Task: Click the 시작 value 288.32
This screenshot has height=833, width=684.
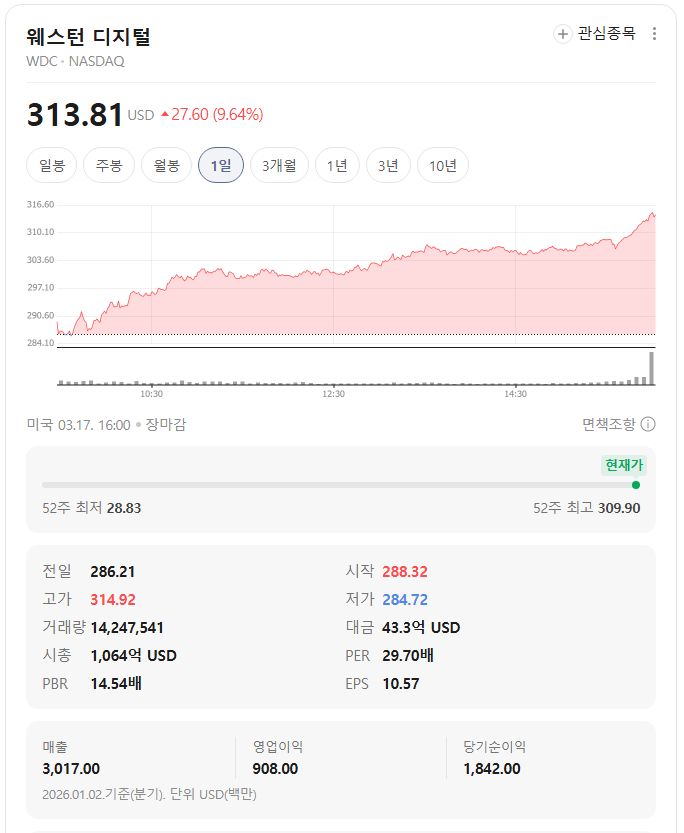Action: pyautogui.click(x=405, y=572)
